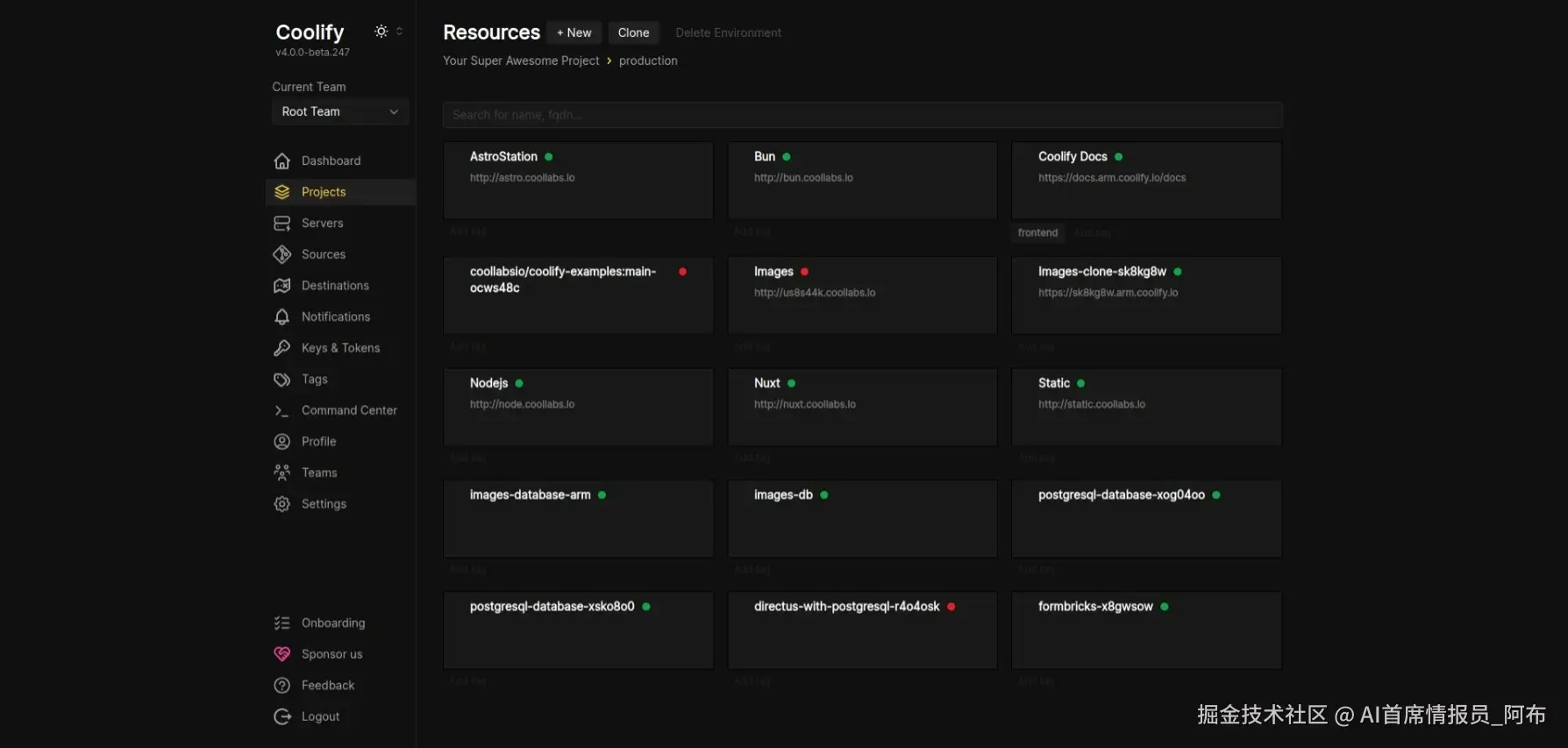Click Your Super Awesome Project breadcrumb

click(x=521, y=61)
